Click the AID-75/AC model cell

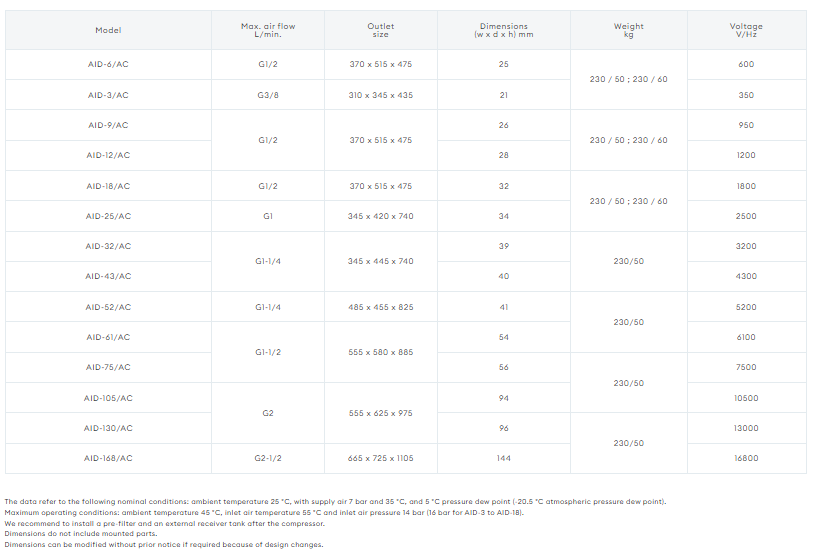tap(108, 368)
